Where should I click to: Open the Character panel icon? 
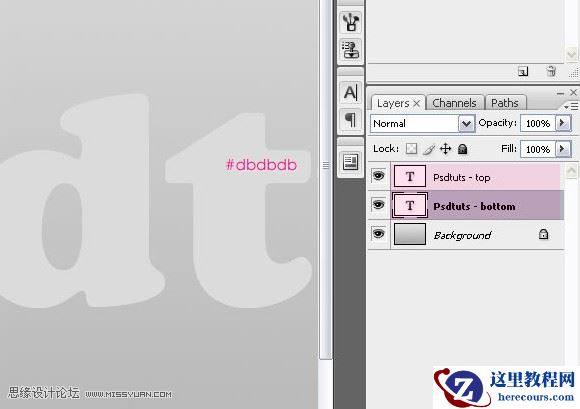pyautogui.click(x=350, y=92)
